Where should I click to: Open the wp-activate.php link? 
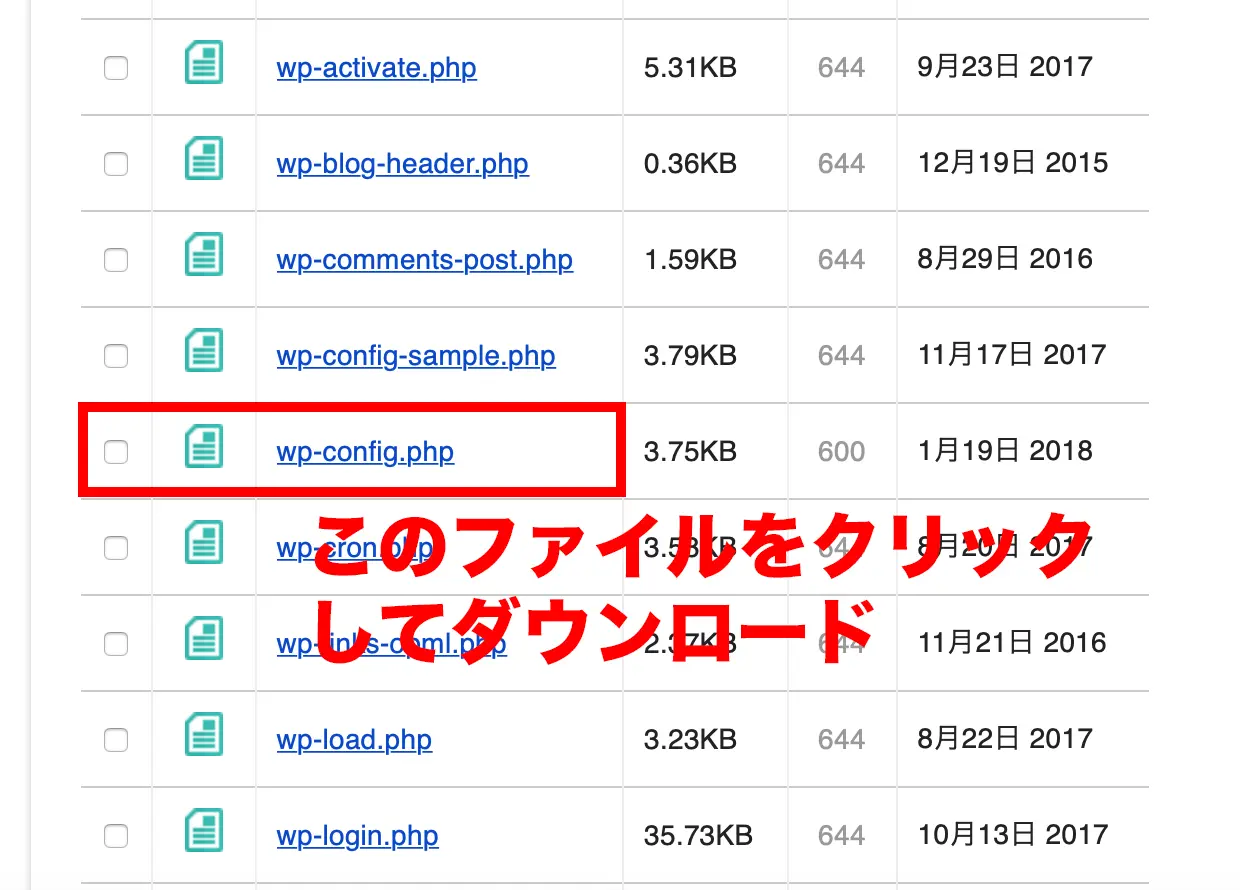[376, 68]
